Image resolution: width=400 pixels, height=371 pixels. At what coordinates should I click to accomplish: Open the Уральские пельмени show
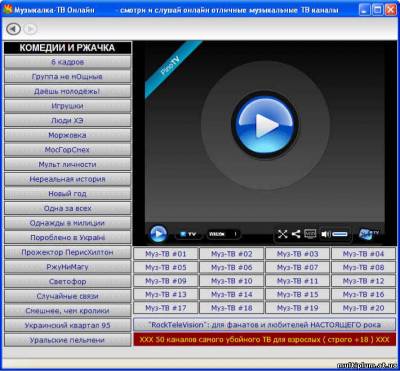pos(68,340)
